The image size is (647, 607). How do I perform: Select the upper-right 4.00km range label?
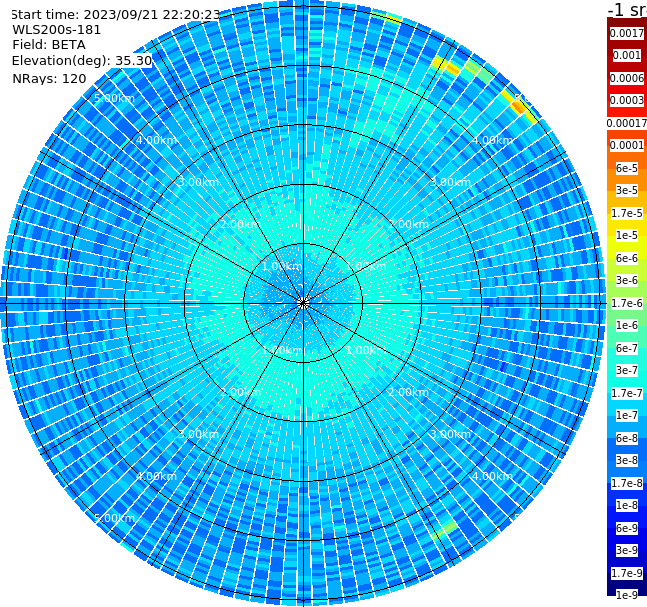click(492, 140)
